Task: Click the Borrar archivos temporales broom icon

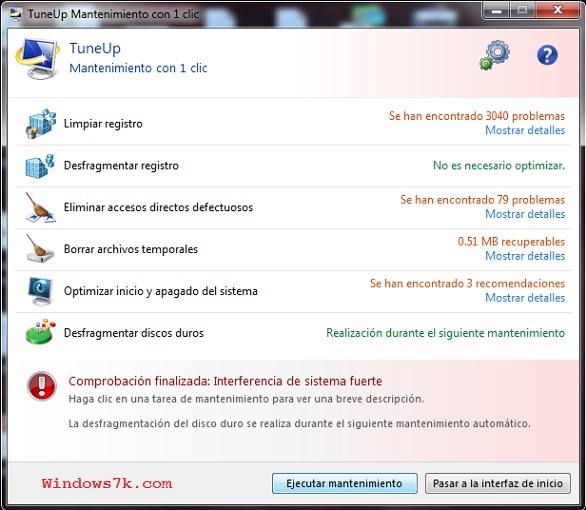Action: click(40, 249)
